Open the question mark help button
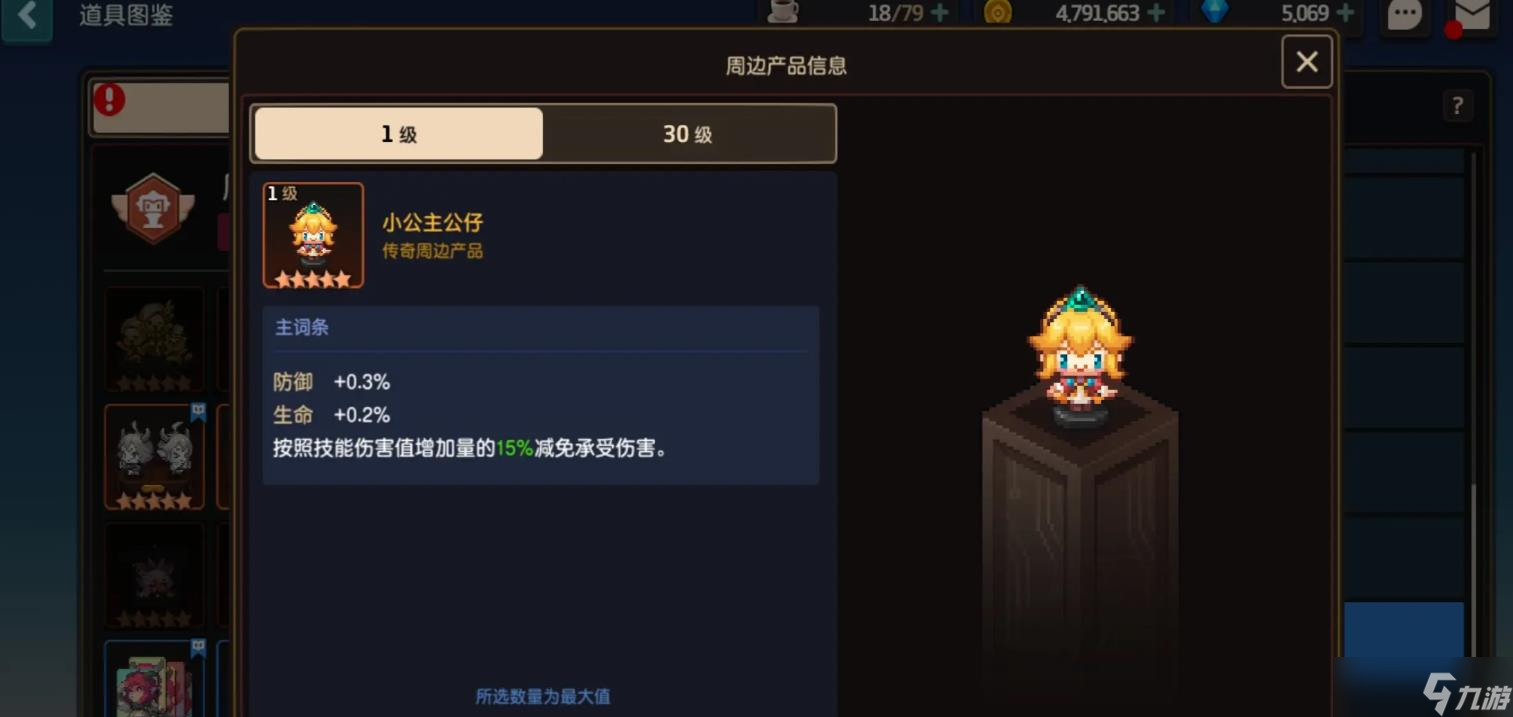1513x717 pixels. pos(1457,106)
